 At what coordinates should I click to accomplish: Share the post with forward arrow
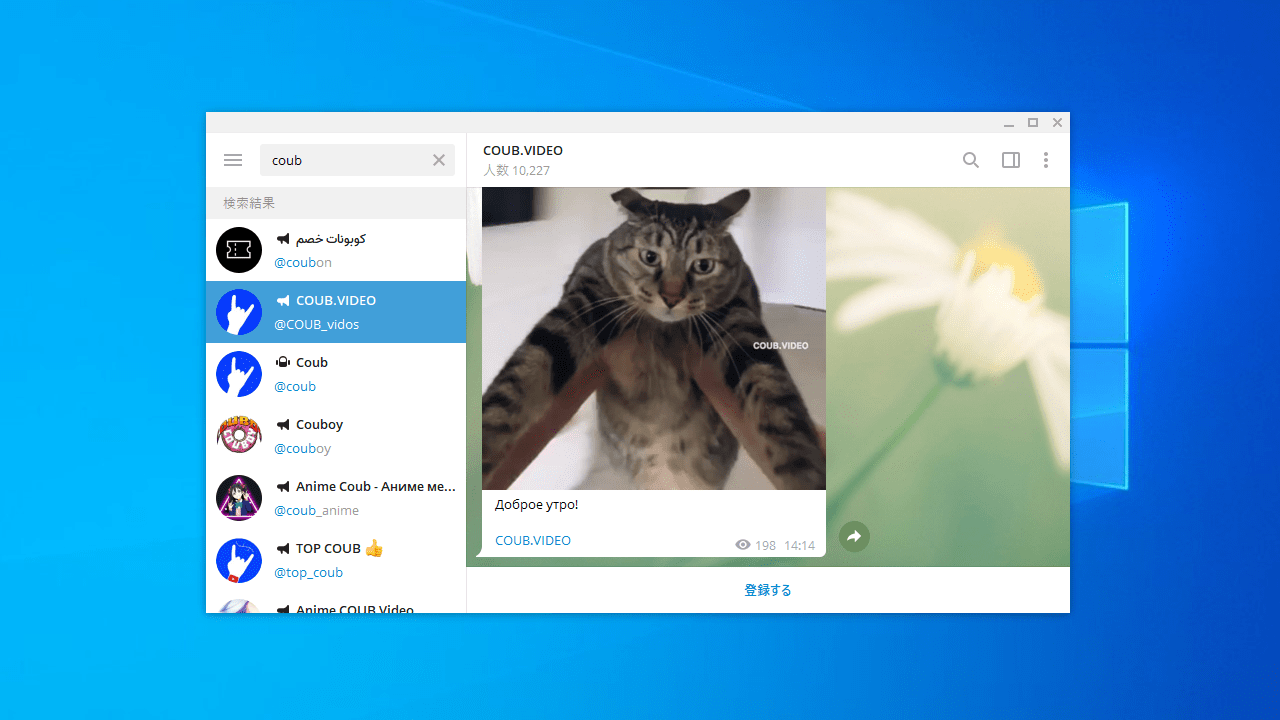coord(854,537)
